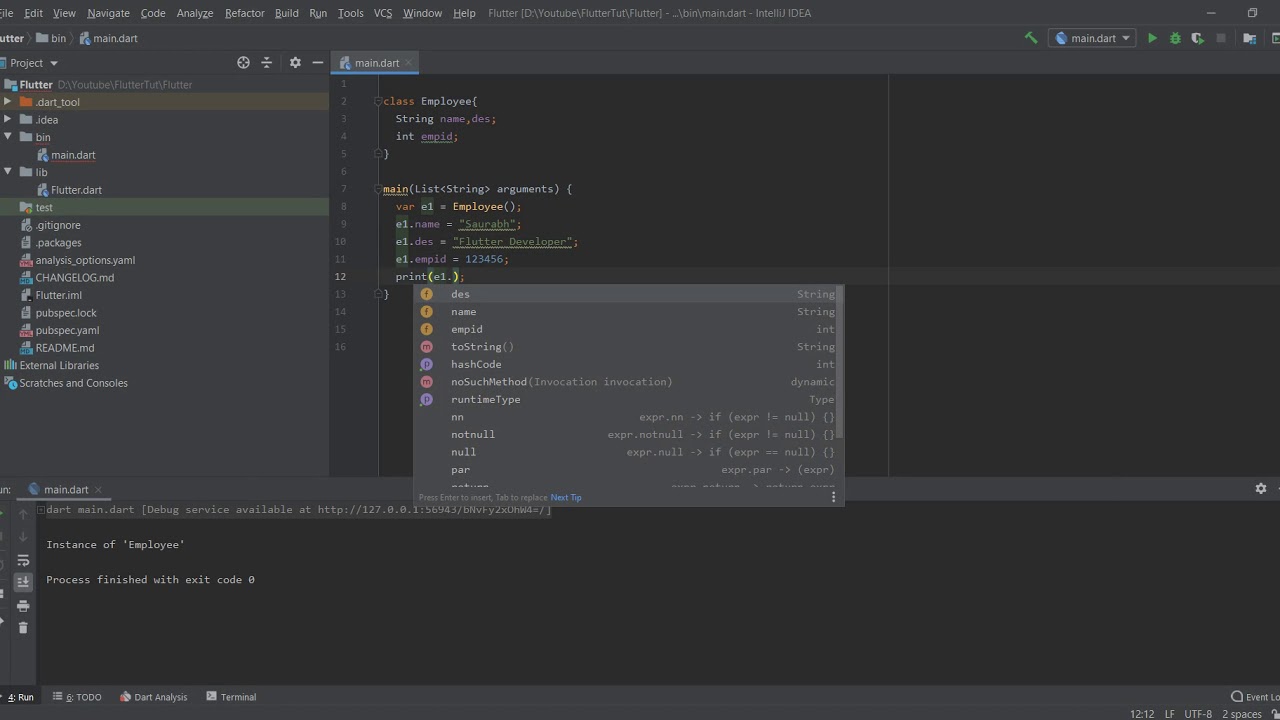This screenshot has width=1280, height=720.
Task: Select the README.md file
Action: (65, 348)
